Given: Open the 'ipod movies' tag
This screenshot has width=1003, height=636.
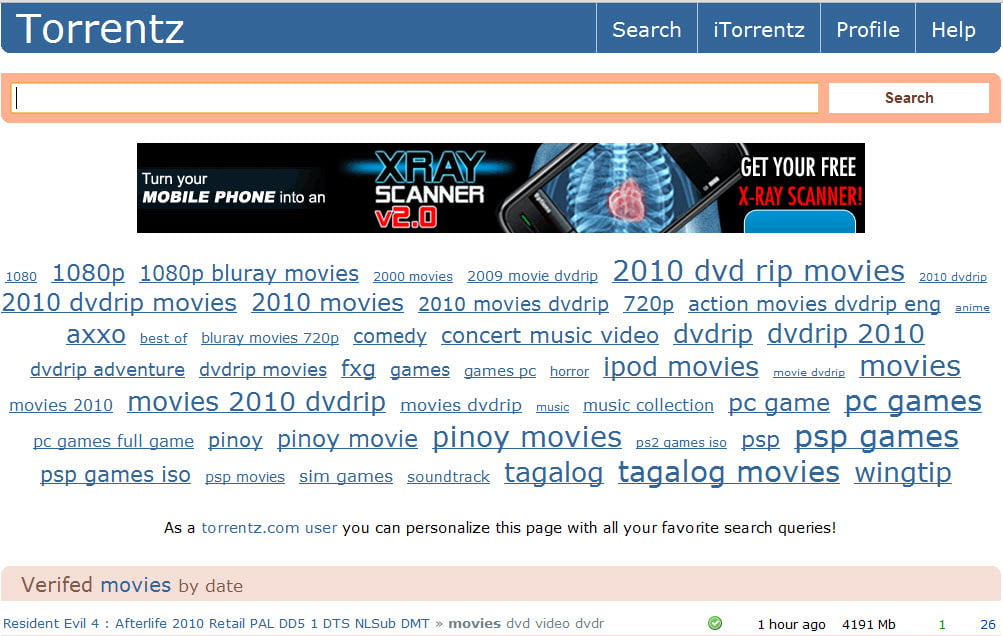Looking at the screenshot, I should pos(681,368).
